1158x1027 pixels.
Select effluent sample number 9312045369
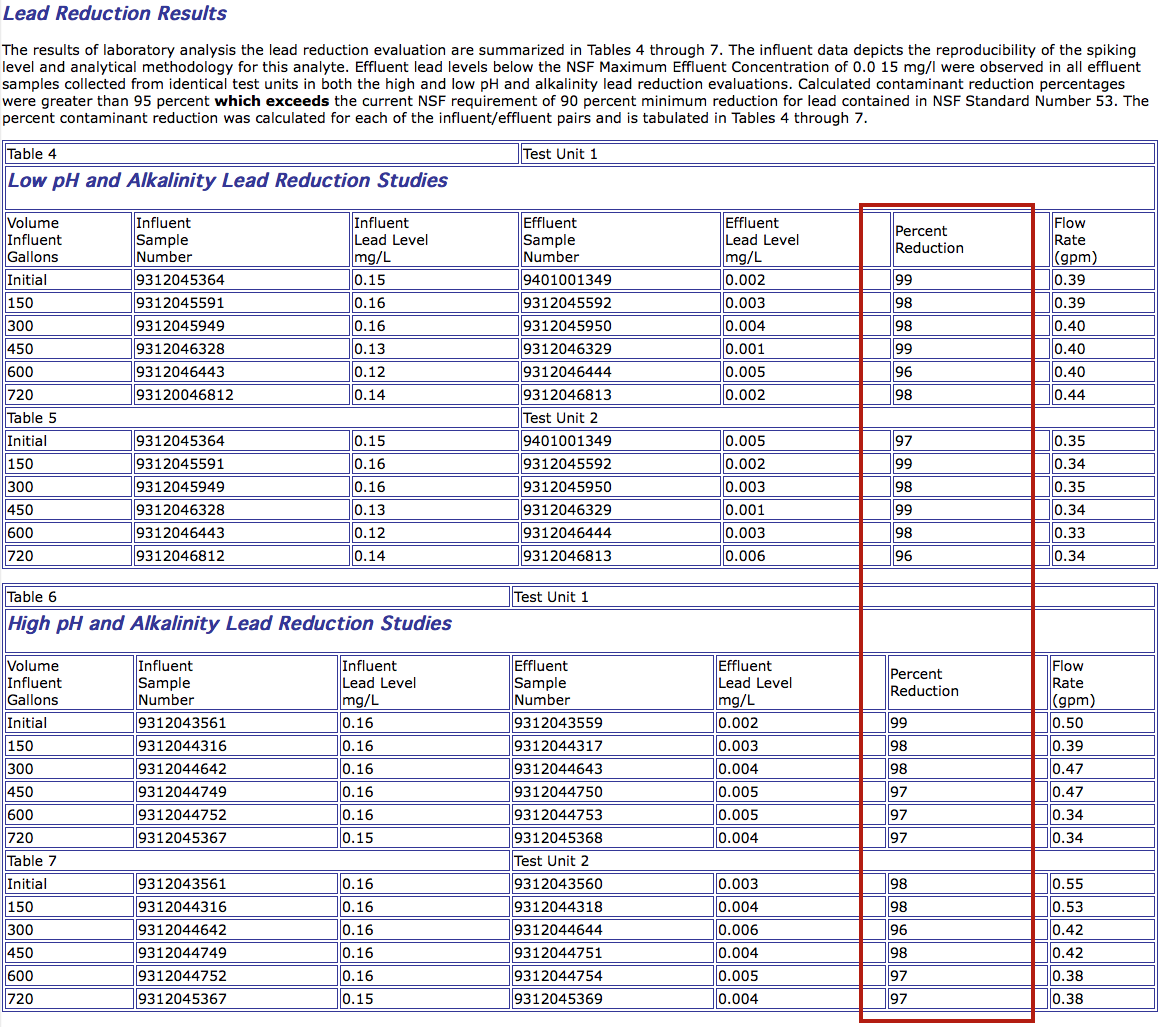click(x=558, y=999)
